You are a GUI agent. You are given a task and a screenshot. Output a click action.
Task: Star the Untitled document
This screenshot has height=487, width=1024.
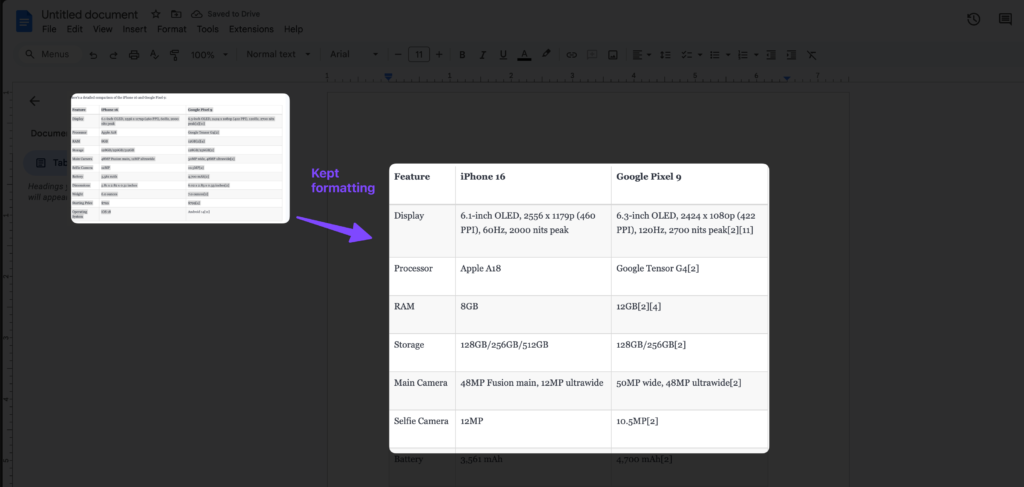pyautogui.click(x=154, y=14)
